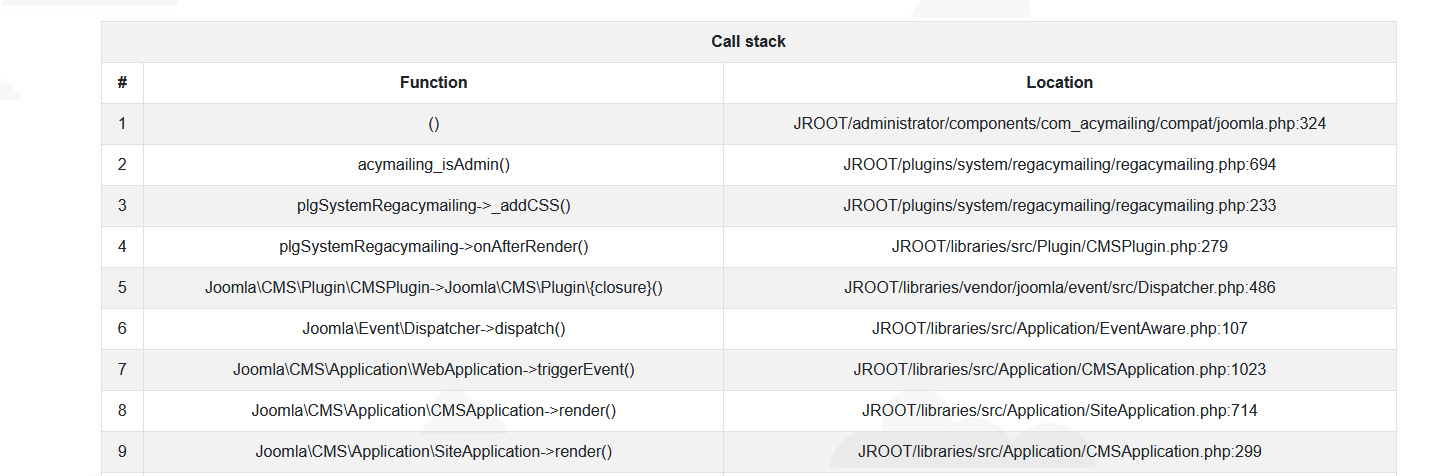Click the regacymailing.php:233 location text
Screen dimensions: 1429x476
[x=1059, y=205]
